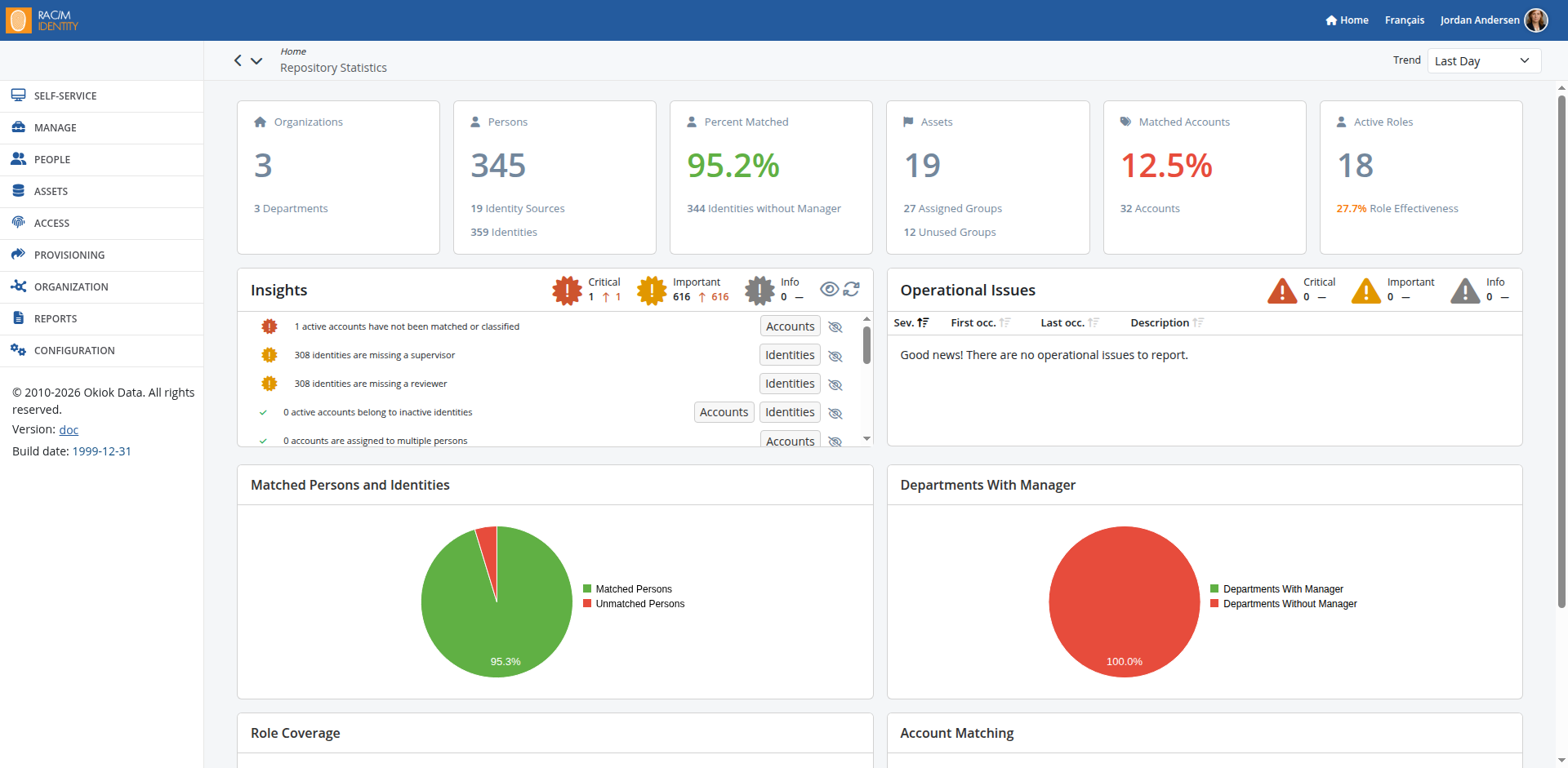1568x768 pixels.
Task: Click the Operational Issues Important warning icon
Action: pos(1366,291)
